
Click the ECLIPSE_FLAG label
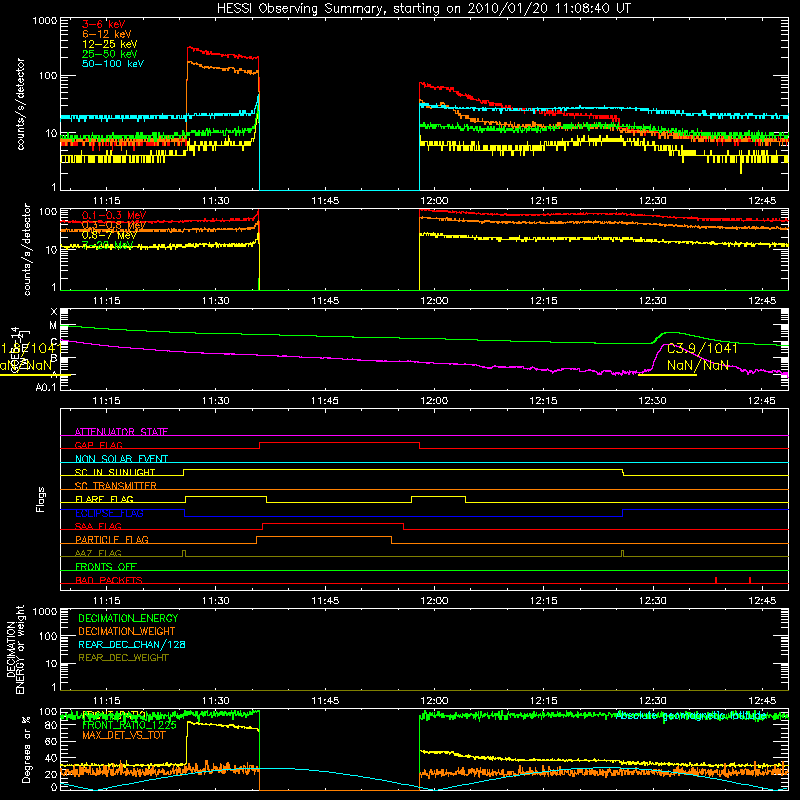109,513
